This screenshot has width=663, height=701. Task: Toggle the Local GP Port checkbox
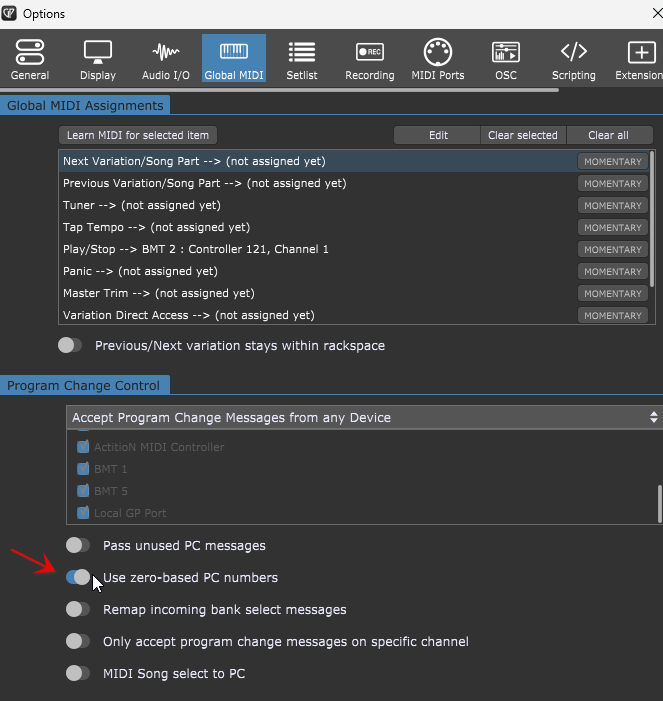(x=83, y=512)
